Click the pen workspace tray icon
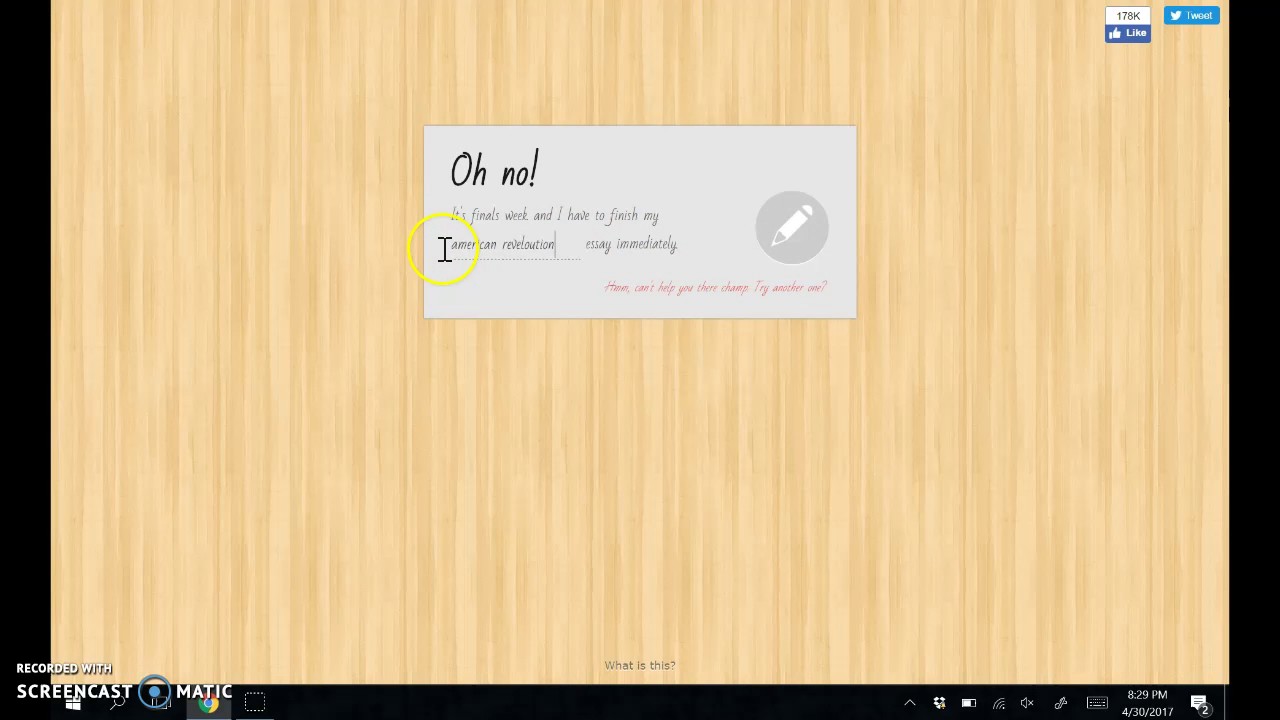 pyautogui.click(x=1061, y=703)
